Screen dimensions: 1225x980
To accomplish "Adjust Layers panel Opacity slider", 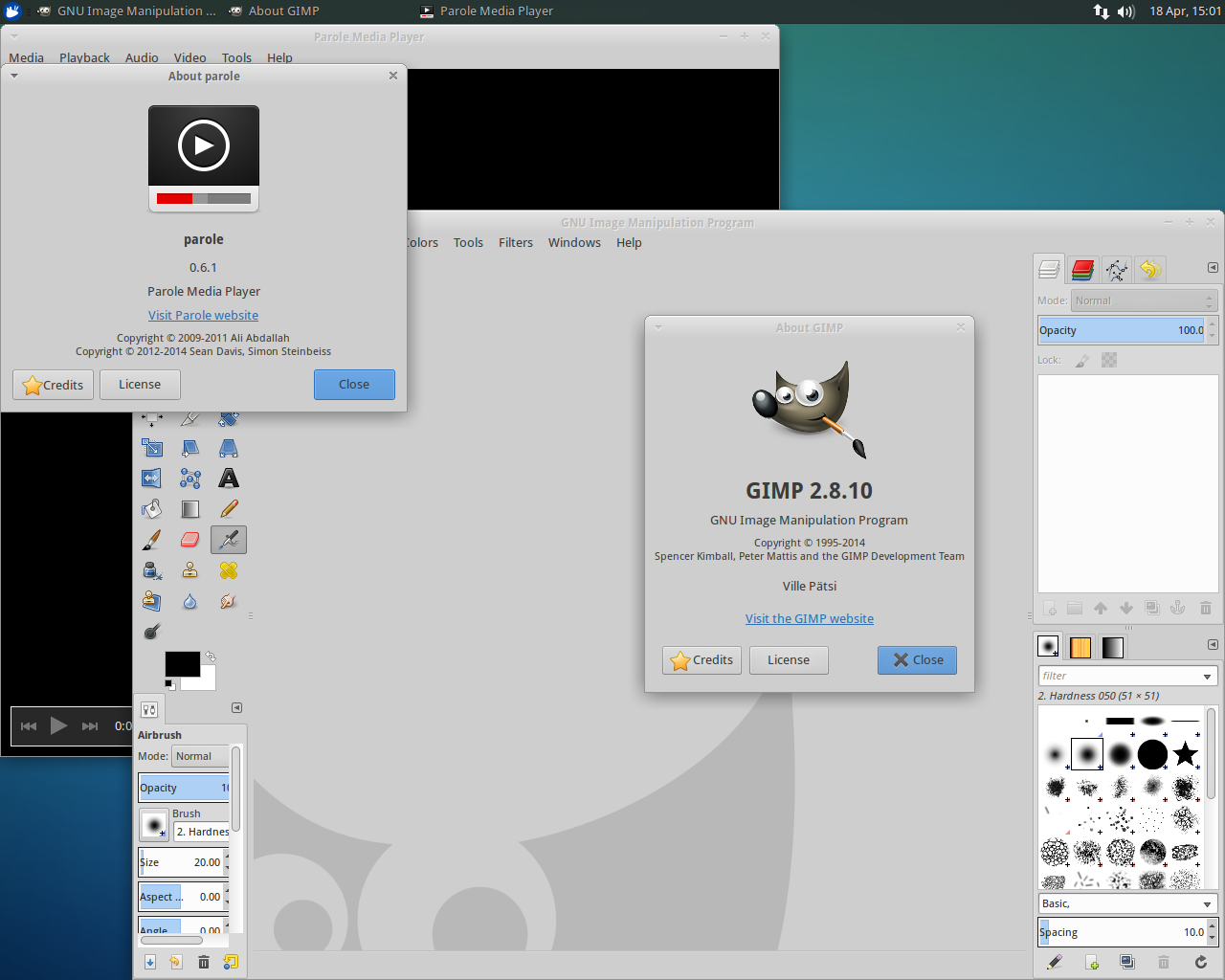I will click(x=1122, y=330).
